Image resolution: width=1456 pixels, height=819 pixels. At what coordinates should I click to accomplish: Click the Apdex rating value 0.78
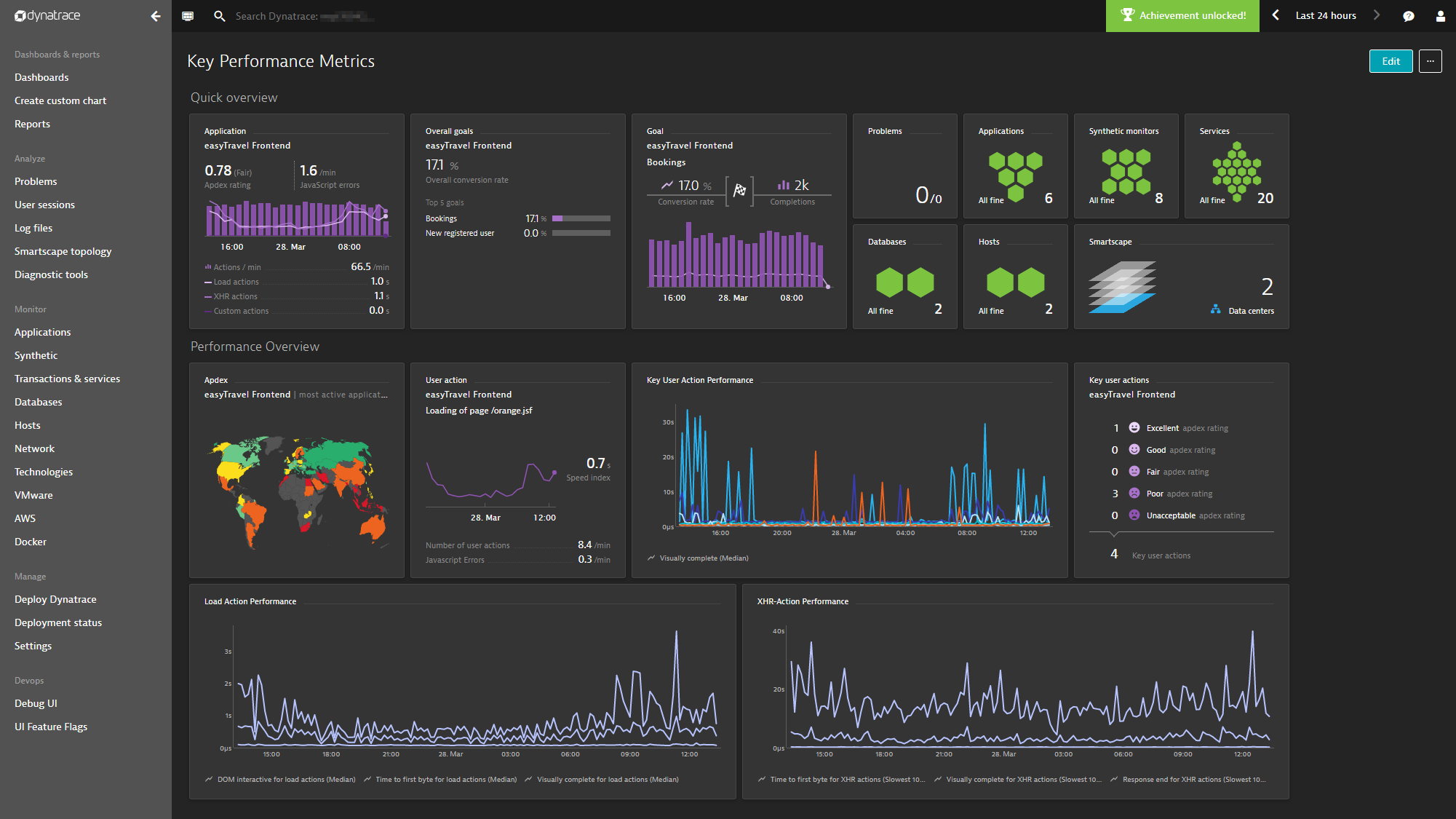(x=218, y=170)
